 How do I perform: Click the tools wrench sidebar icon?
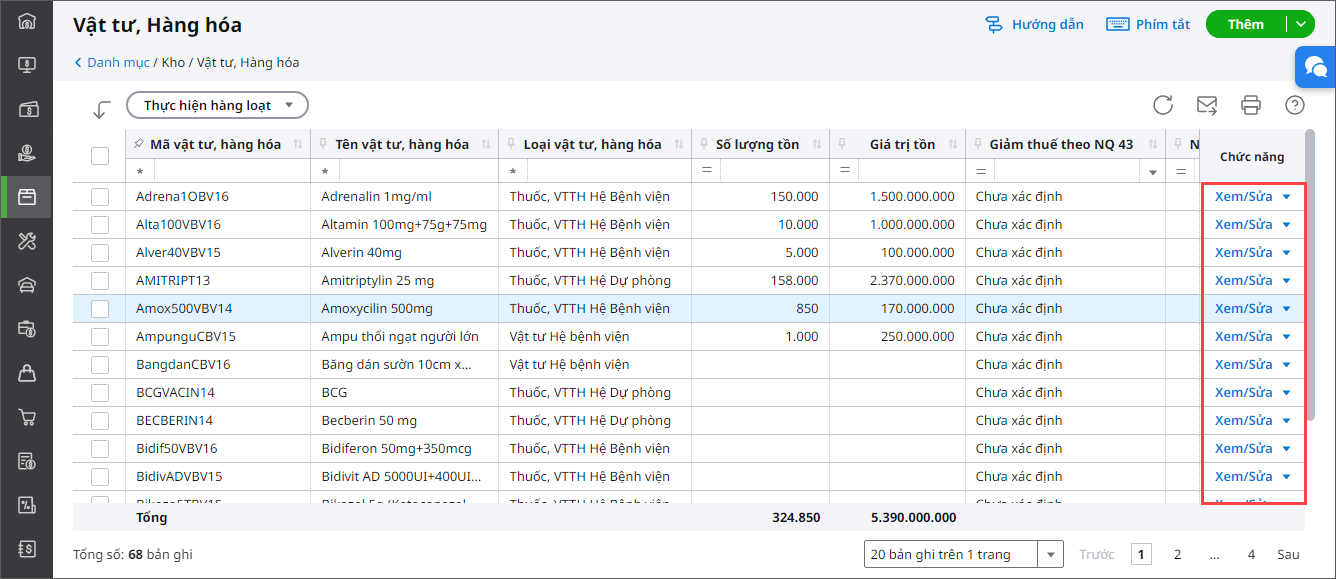point(27,241)
